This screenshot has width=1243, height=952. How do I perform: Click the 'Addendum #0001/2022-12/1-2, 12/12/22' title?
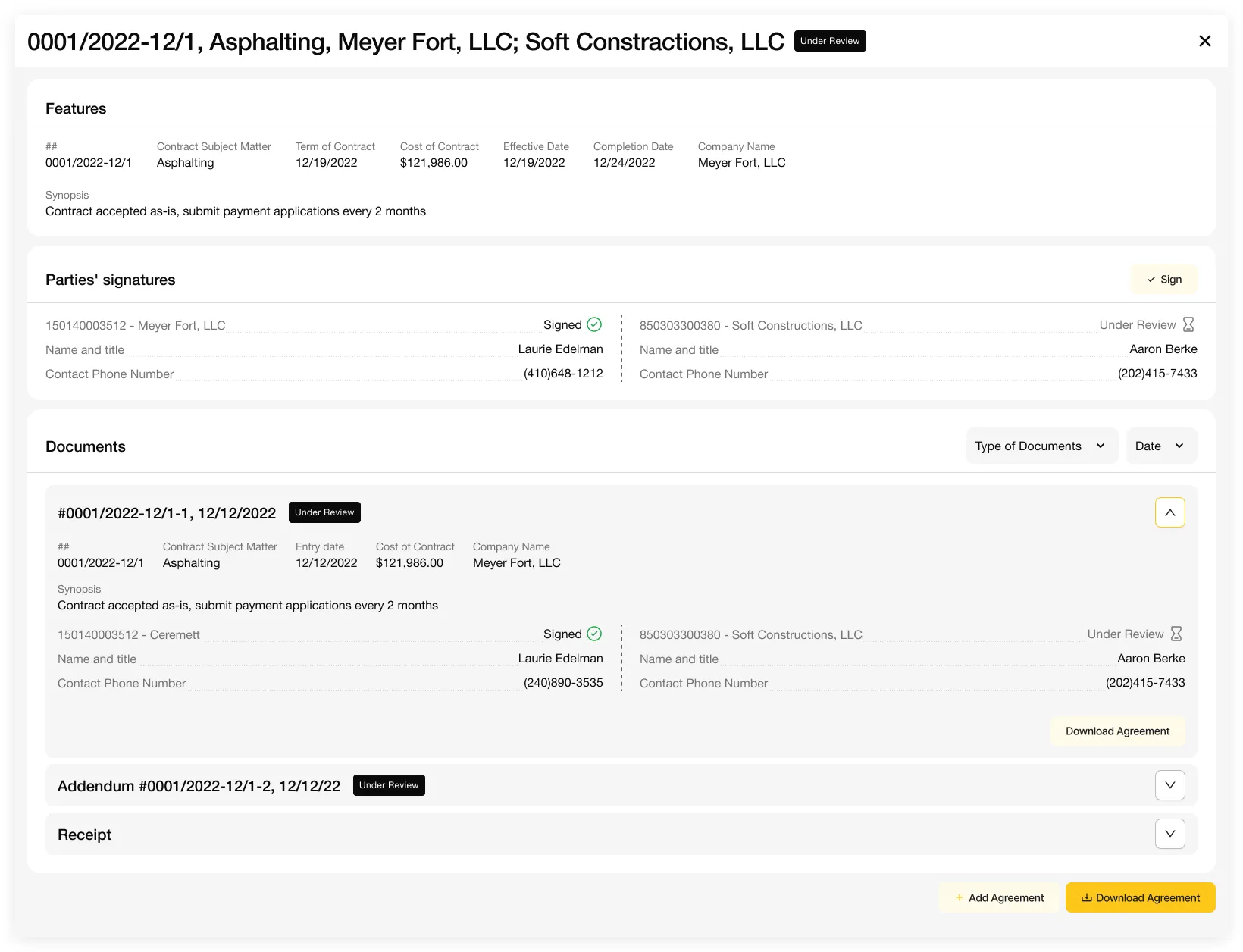click(199, 786)
